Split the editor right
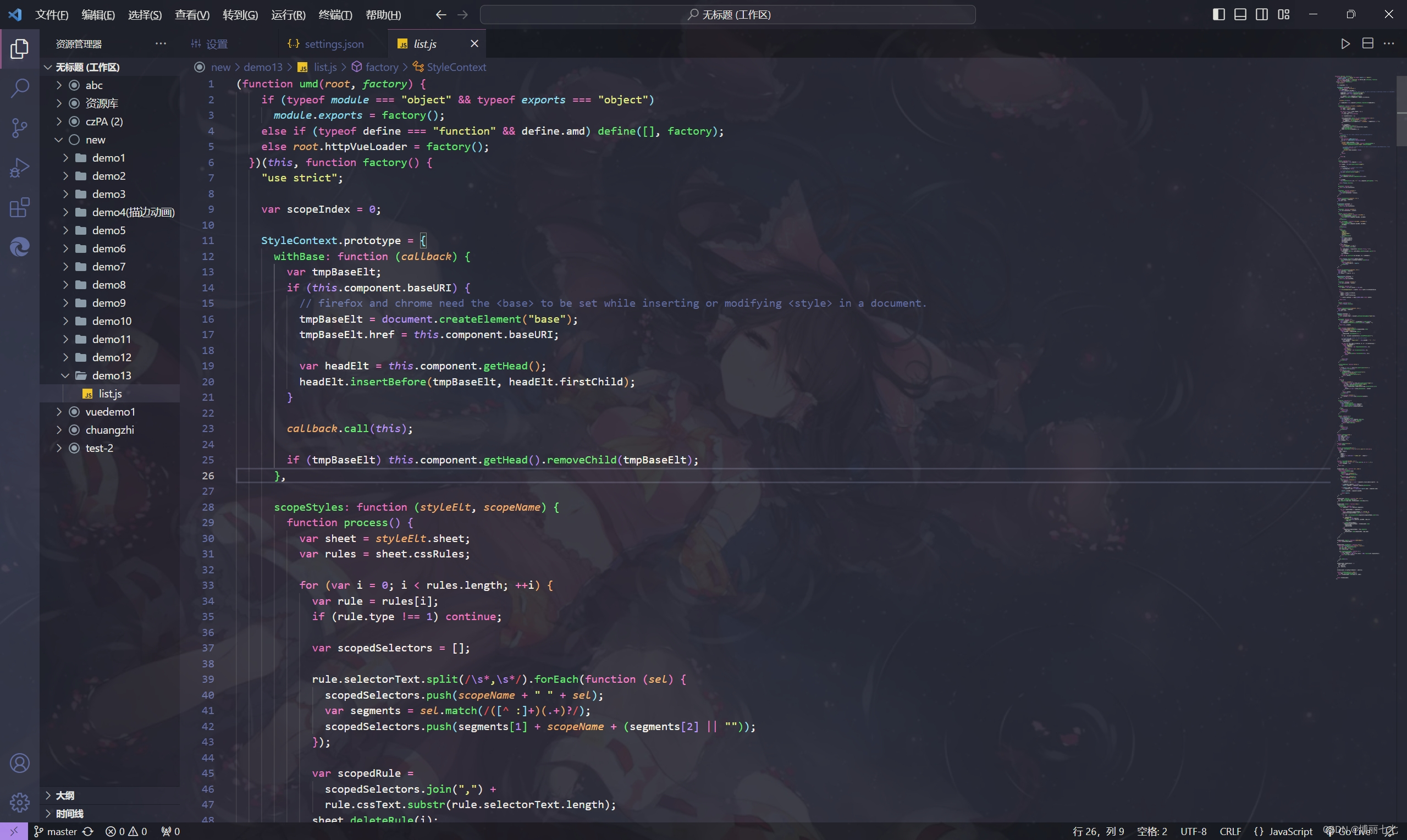 [1367, 43]
